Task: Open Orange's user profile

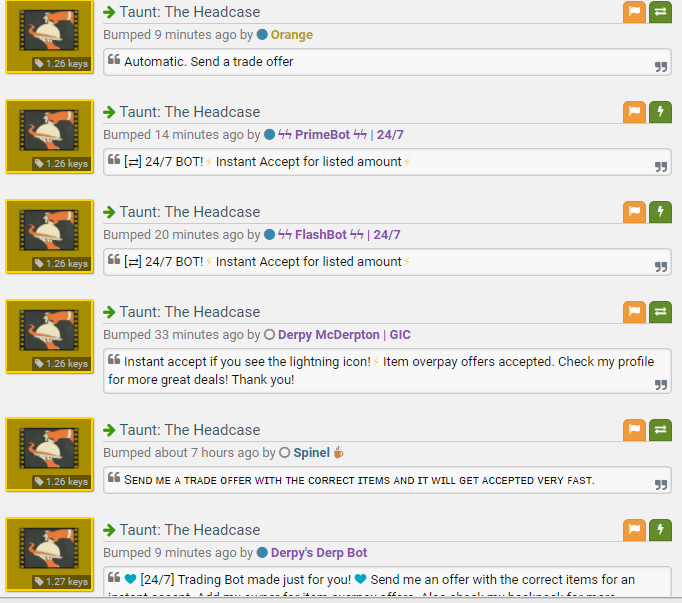Action: [291, 35]
